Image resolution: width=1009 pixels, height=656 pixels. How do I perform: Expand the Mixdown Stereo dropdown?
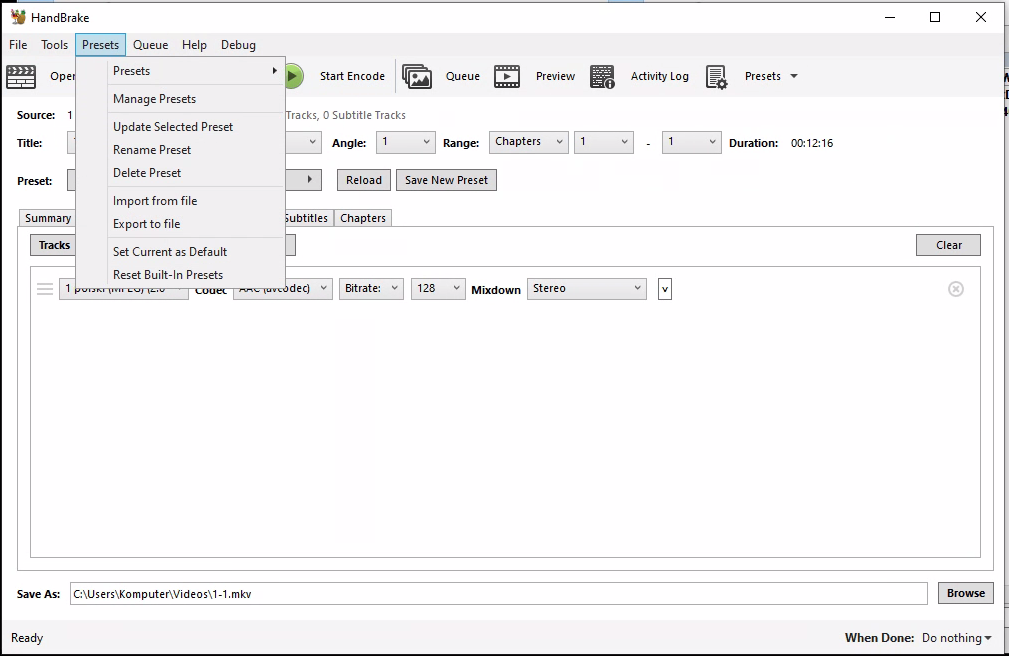pyautogui.click(x=586, y=288)
